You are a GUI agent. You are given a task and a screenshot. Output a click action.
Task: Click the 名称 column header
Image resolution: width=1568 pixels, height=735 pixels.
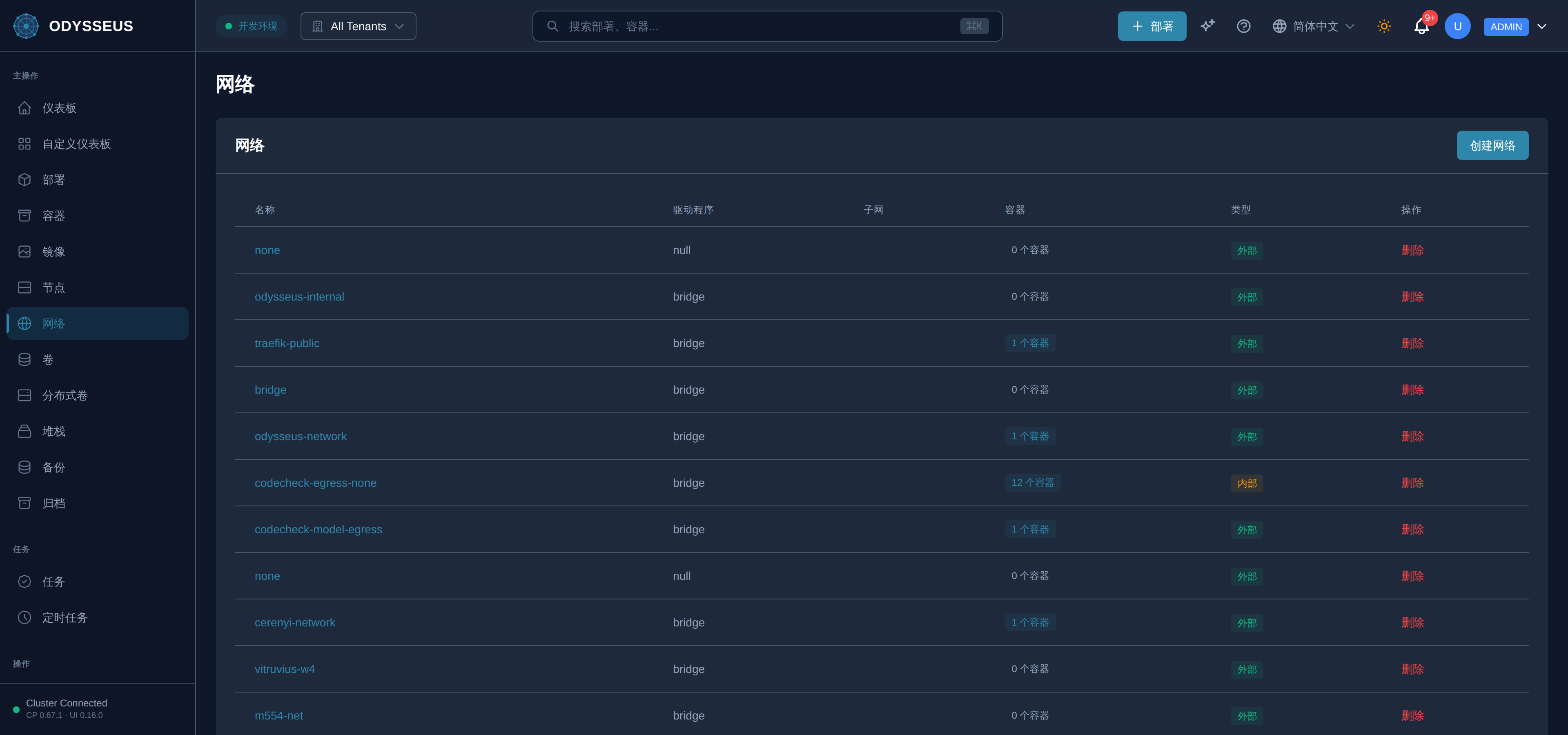(x=264, y=210)
